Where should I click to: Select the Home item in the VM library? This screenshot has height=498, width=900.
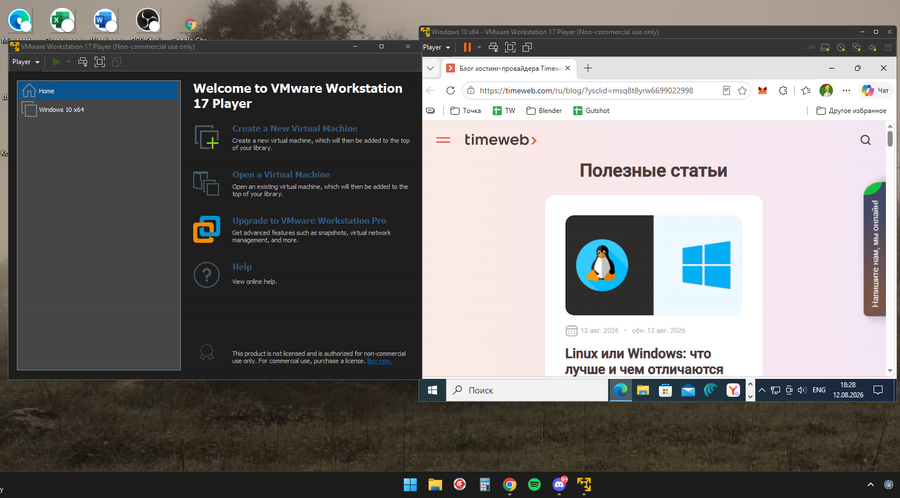tap(98, 91)
